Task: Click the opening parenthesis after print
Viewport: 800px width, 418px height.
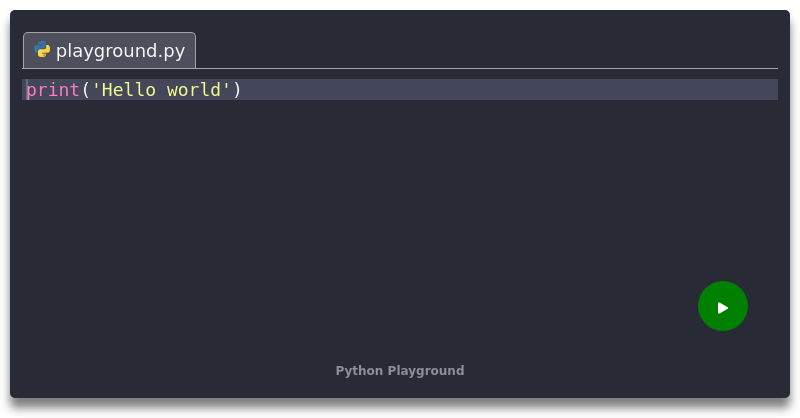Action: (86, 90)
